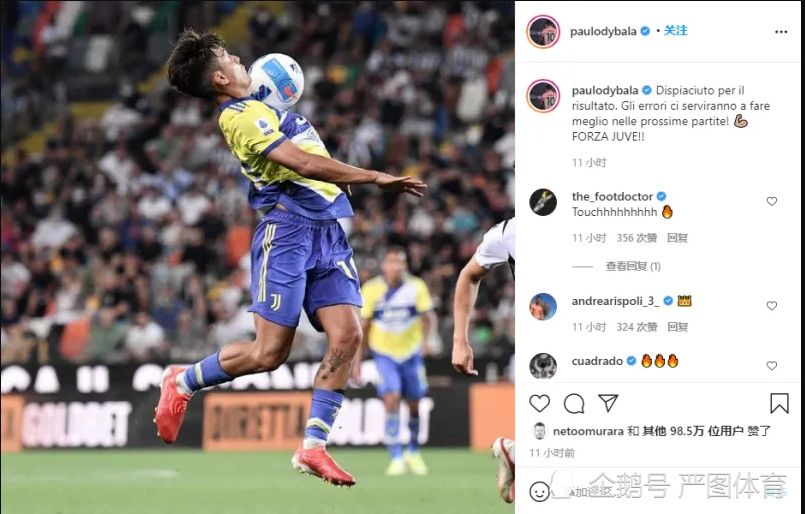Like the post with the heart icon

540,404
